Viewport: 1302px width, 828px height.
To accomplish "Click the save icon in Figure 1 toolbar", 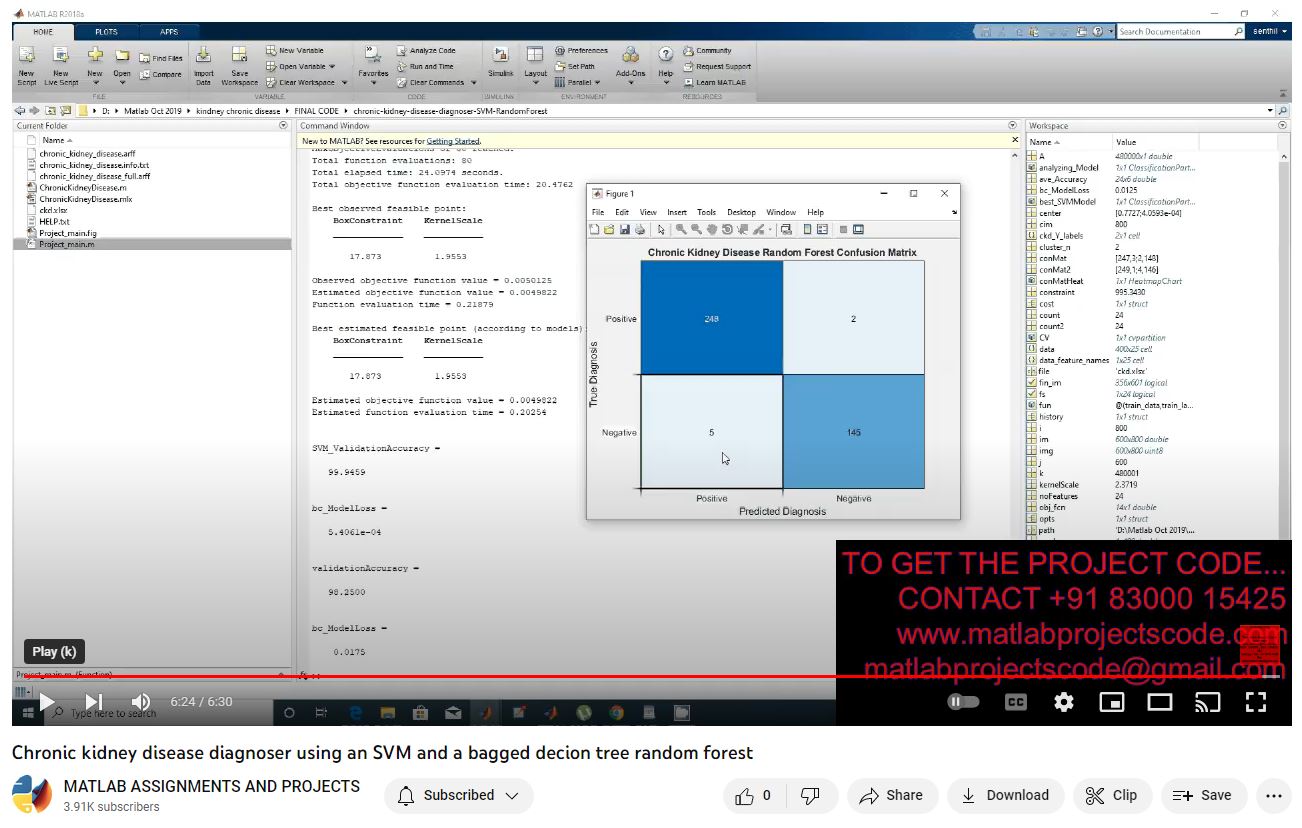I will (x=625, y=230).
